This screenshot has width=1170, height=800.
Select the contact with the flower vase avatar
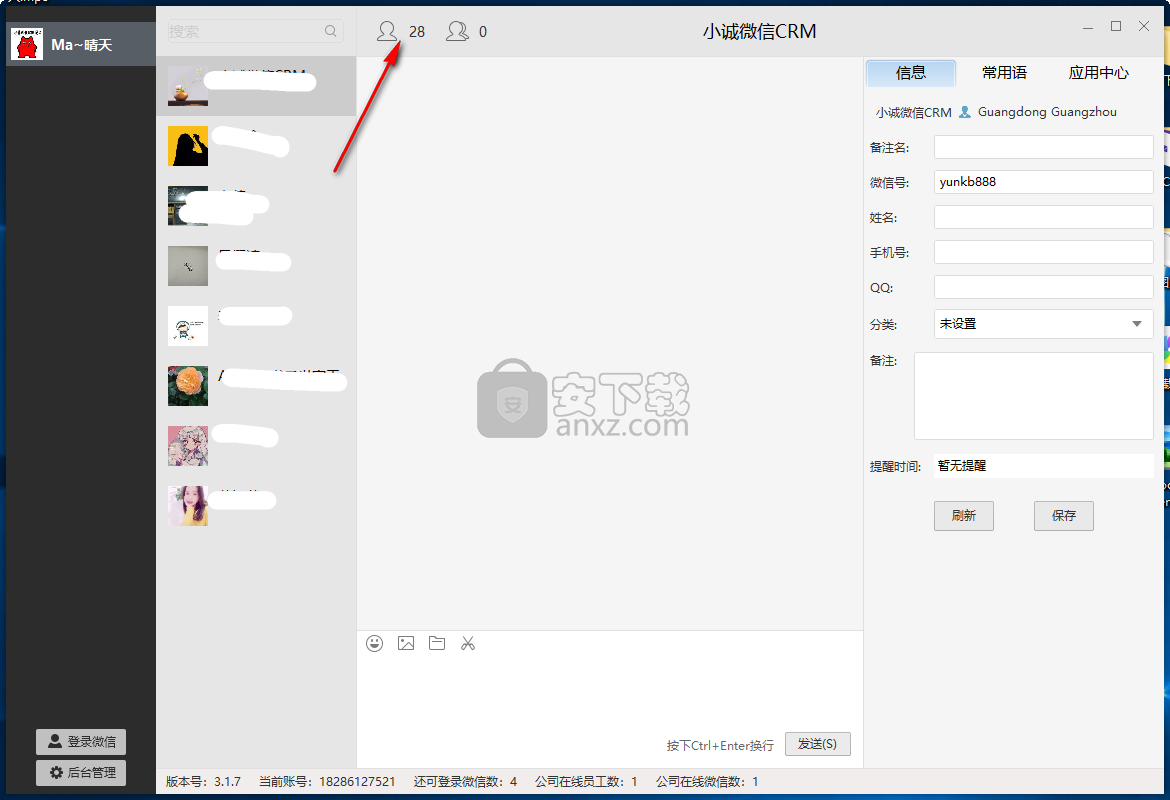point(256,86)
